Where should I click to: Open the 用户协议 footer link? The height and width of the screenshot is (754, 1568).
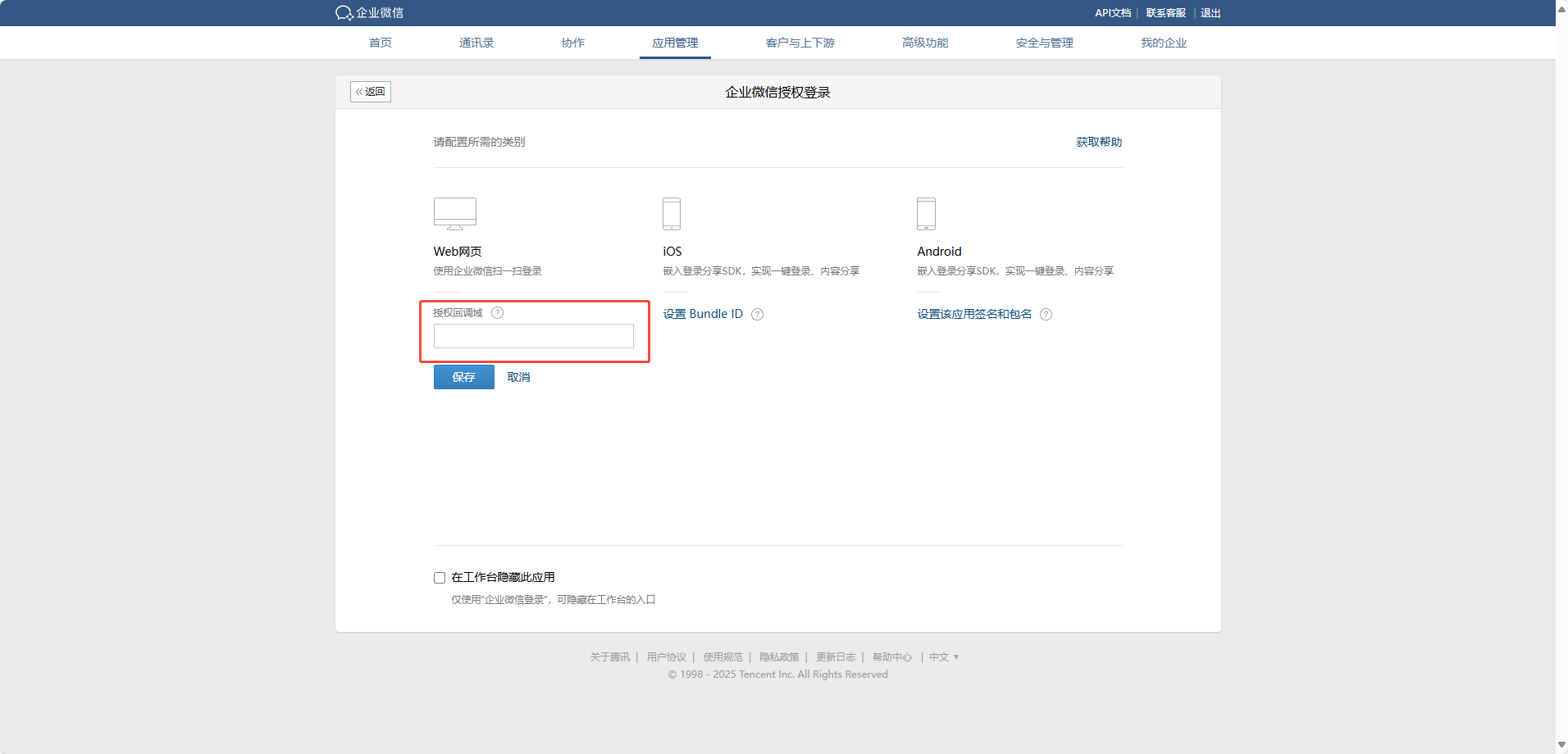[667, 657]
